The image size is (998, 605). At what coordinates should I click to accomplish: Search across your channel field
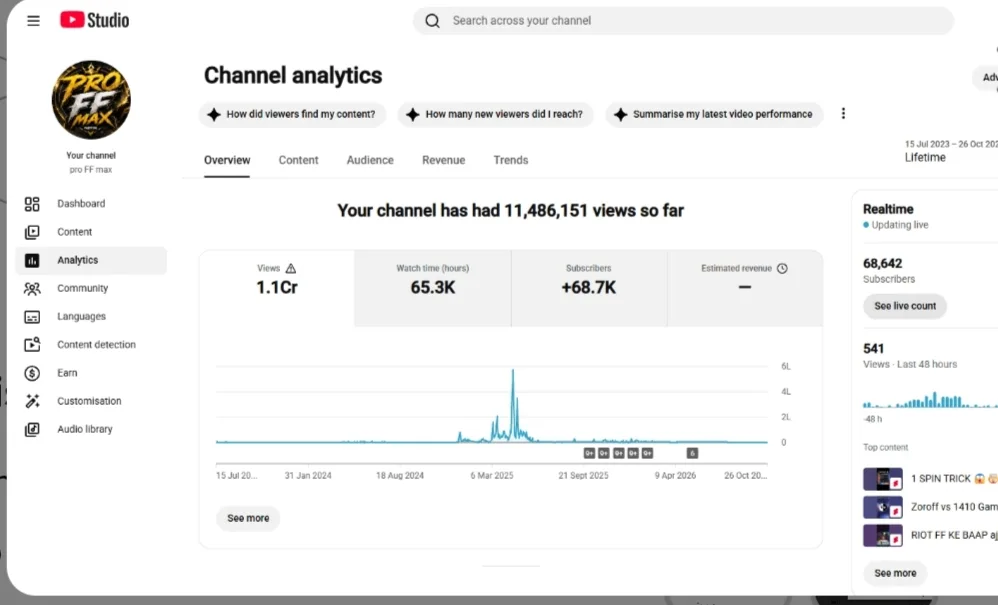pyautogui.click(x=683, y=20)
